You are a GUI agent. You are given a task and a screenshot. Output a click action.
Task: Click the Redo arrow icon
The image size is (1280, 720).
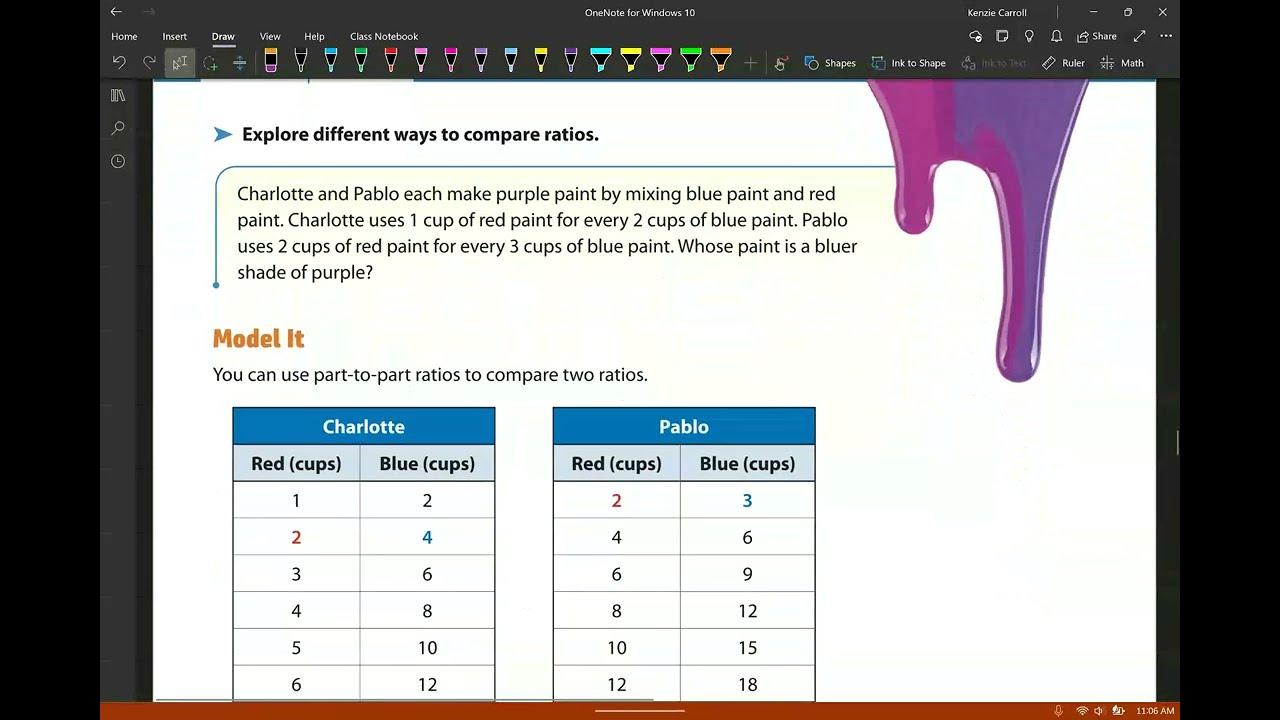tap(149, 63)
